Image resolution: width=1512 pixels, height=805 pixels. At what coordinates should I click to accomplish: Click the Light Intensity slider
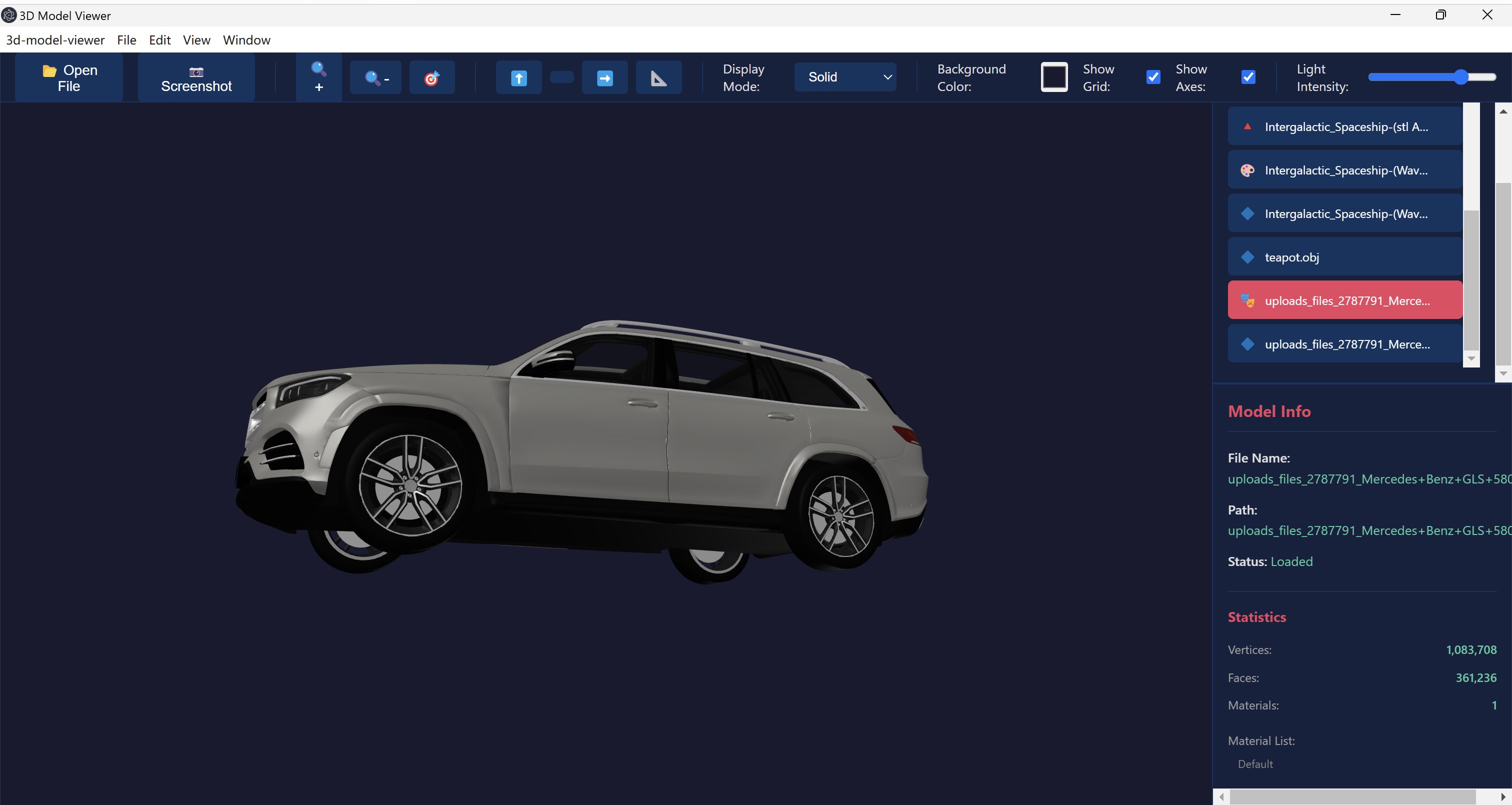click(x=1431, y=77)
